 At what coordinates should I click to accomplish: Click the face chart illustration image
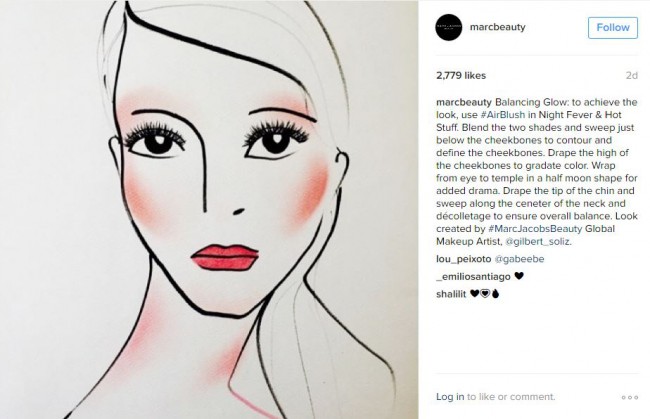coord(209,210)
